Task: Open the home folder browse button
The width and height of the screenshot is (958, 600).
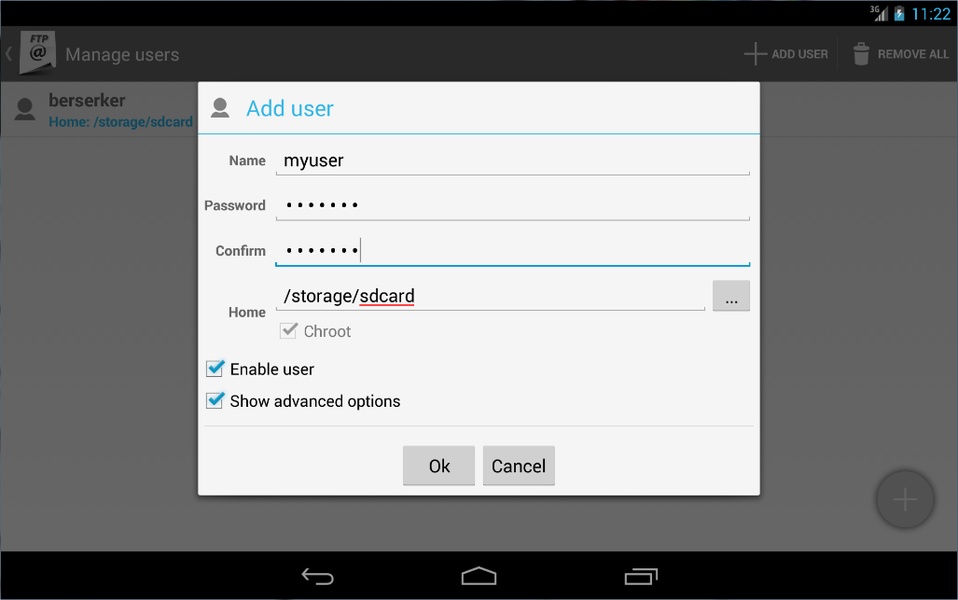Action: click(731, 296)
